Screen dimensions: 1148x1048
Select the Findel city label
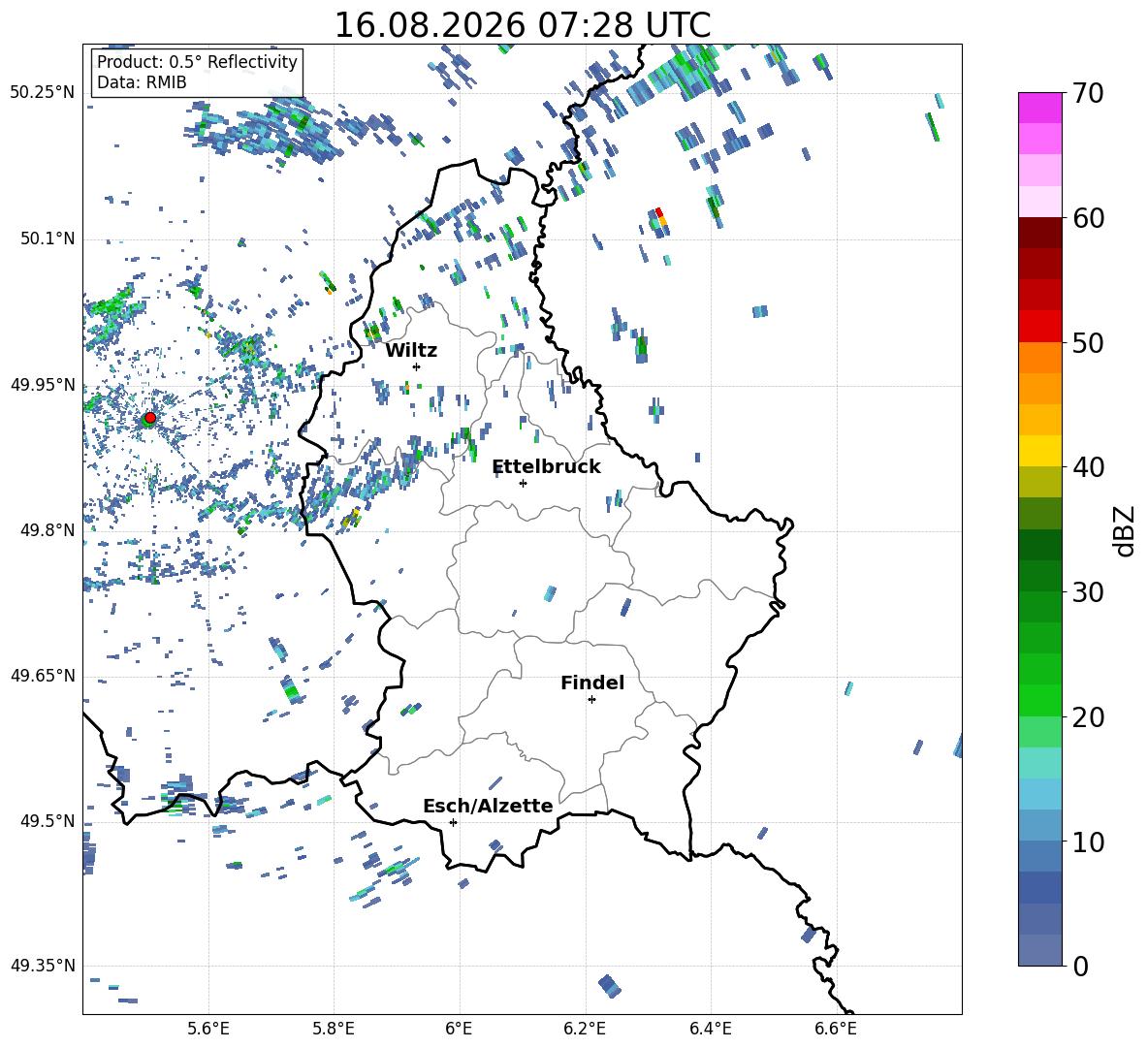click(592, 683)
